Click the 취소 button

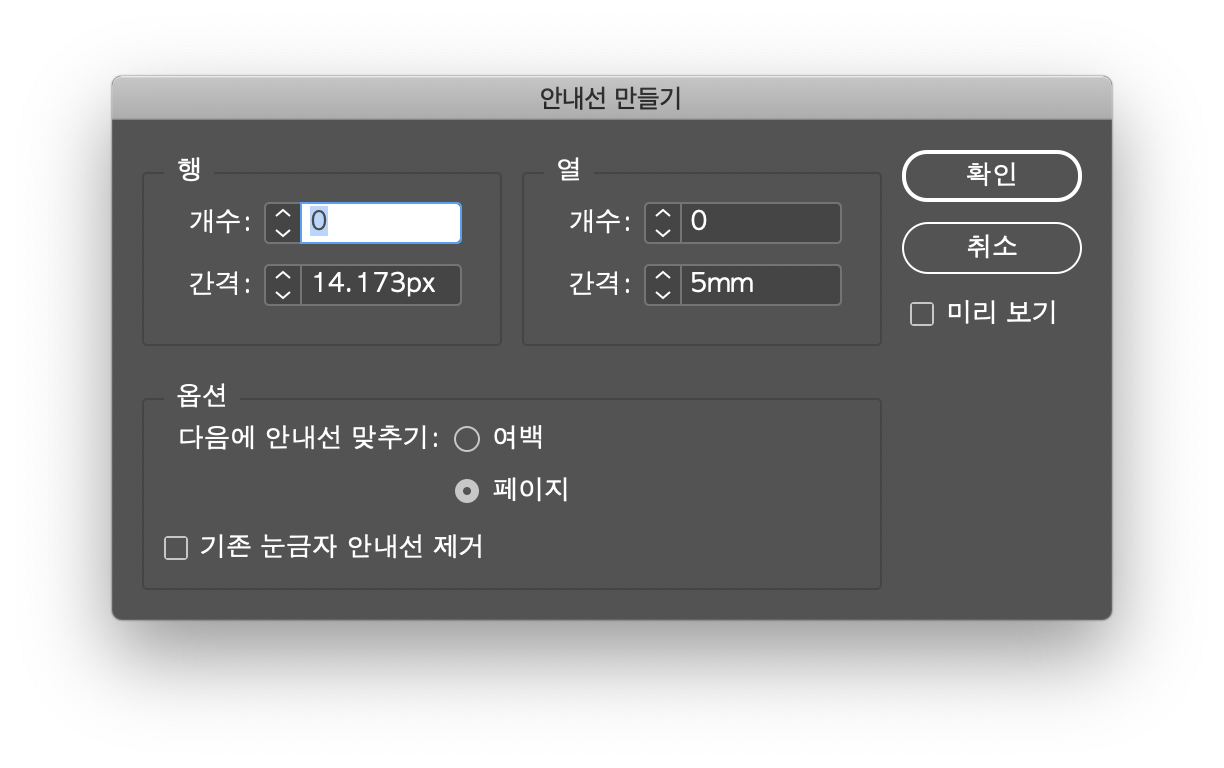(991, 248)
